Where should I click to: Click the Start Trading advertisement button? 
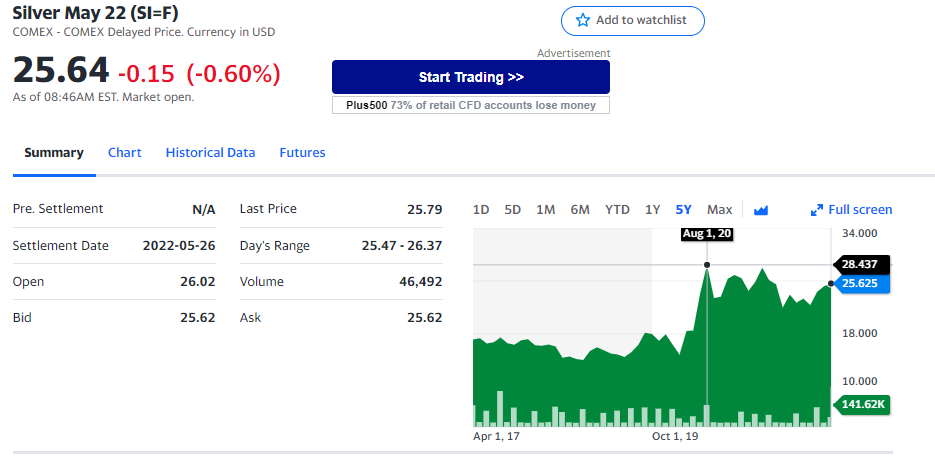[x=471, y=77]
